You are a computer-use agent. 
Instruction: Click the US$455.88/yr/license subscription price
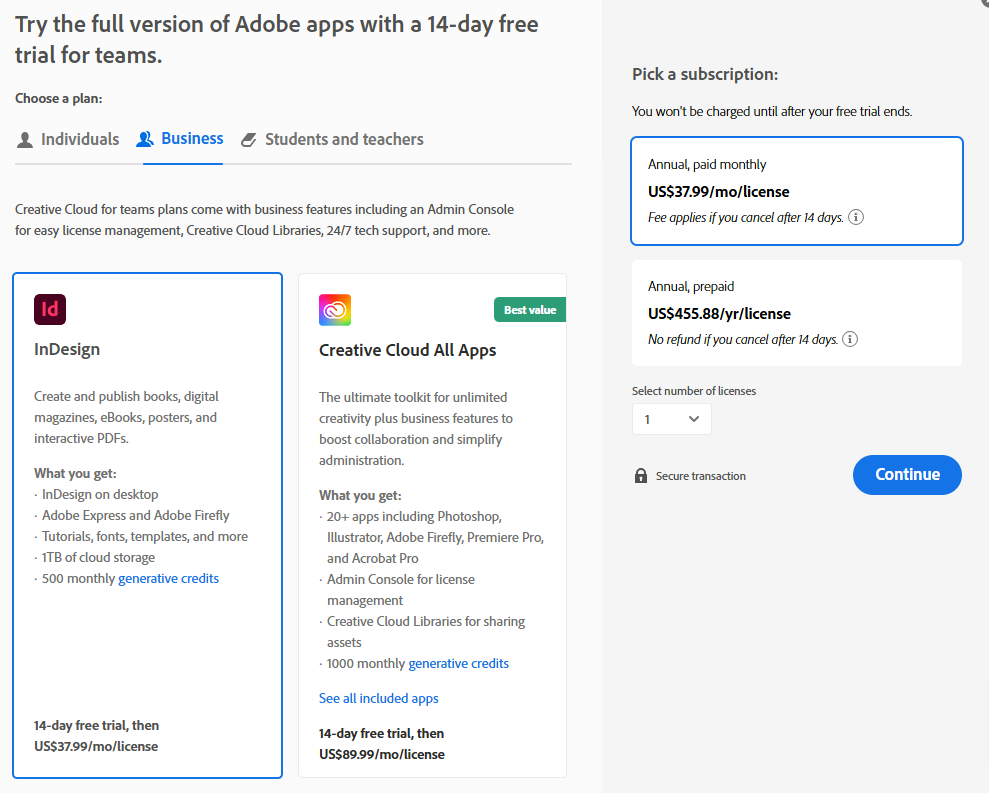pos(719,314)
